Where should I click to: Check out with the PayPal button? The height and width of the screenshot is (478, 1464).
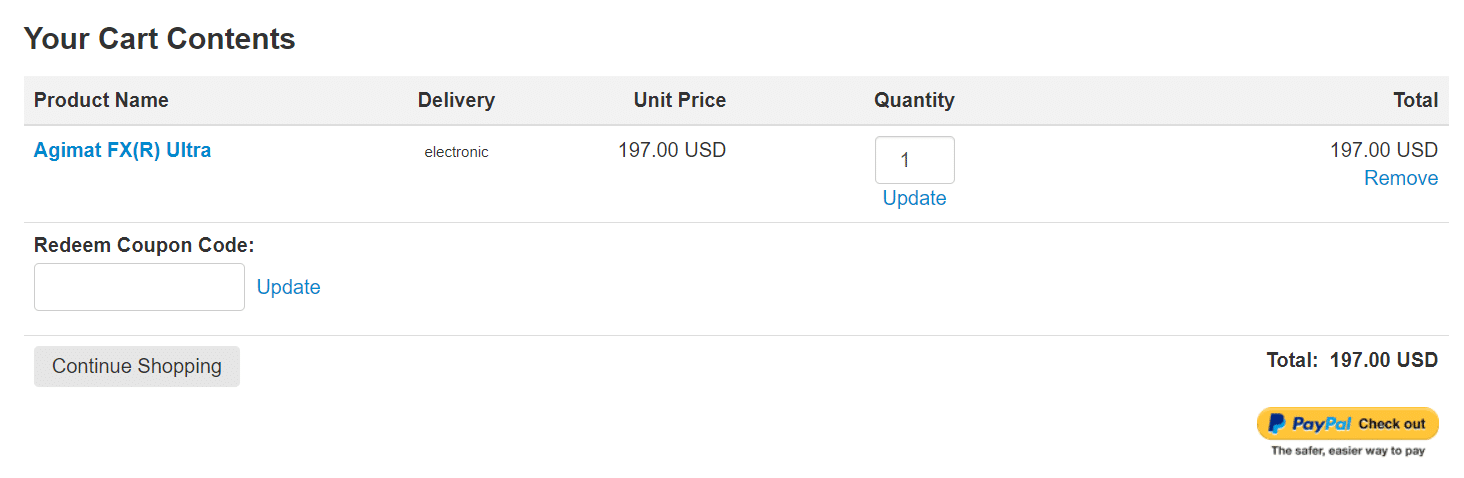pyautogui.click(x=1347, y=423)
